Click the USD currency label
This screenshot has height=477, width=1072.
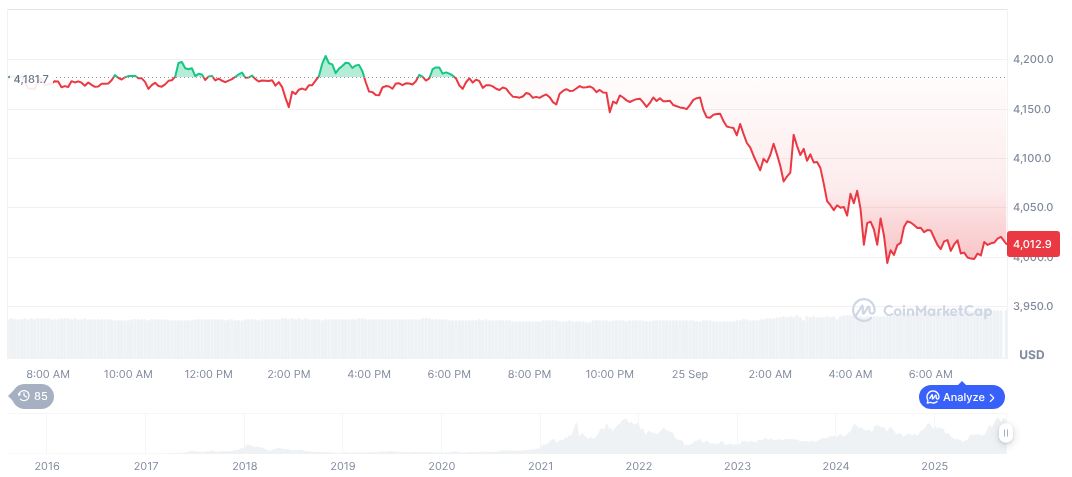point(1031,355)
